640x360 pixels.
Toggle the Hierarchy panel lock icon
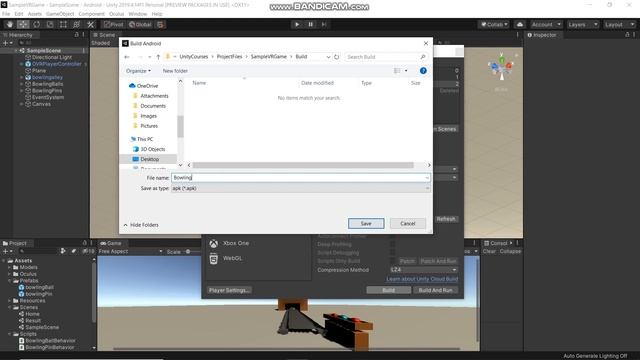click(76, 35)
